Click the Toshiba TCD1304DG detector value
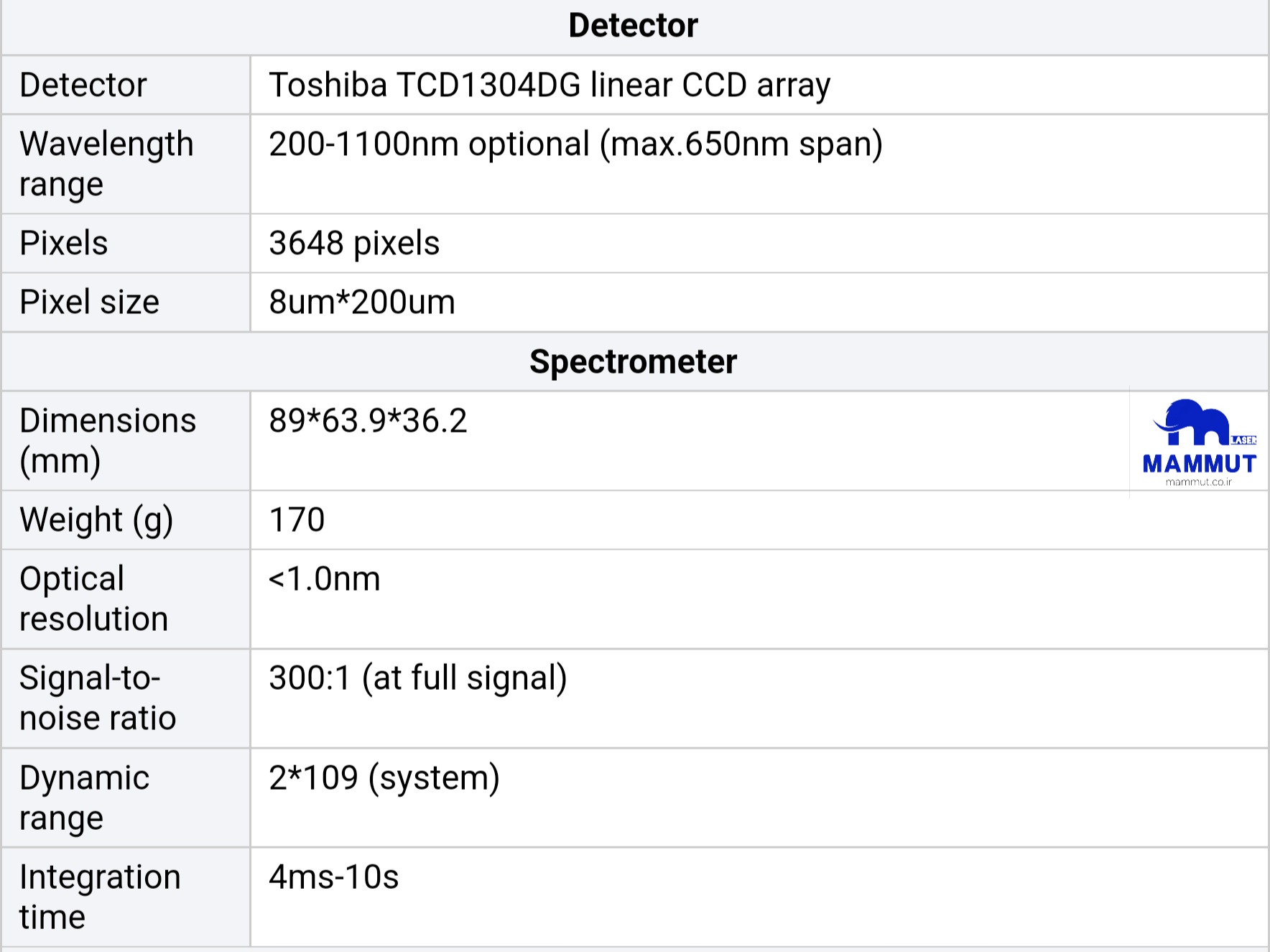The width and height of the screenshot is (1270, 952). (x=550, y=85)
